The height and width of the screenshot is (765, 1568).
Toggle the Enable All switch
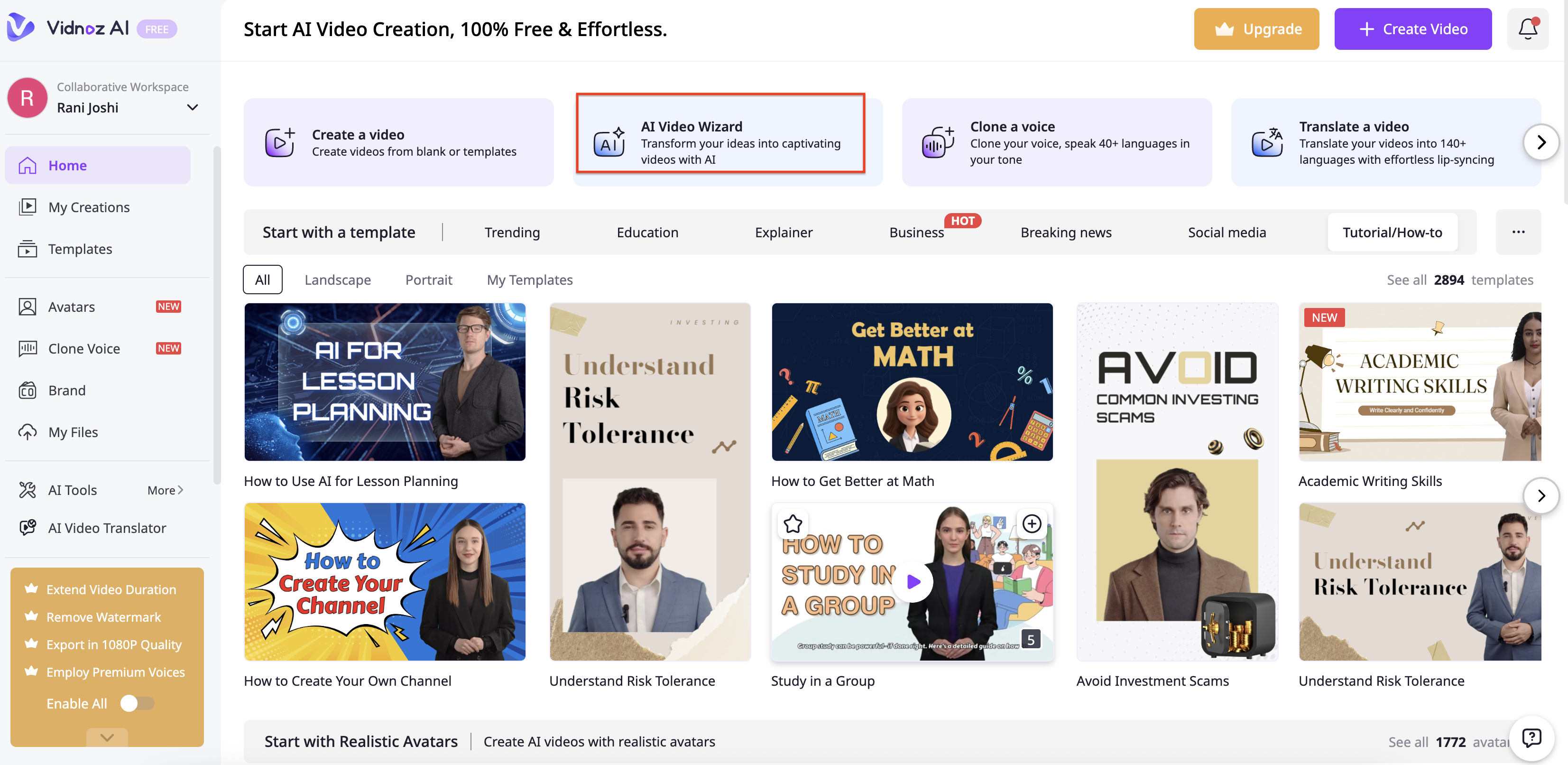pos(137,703)
